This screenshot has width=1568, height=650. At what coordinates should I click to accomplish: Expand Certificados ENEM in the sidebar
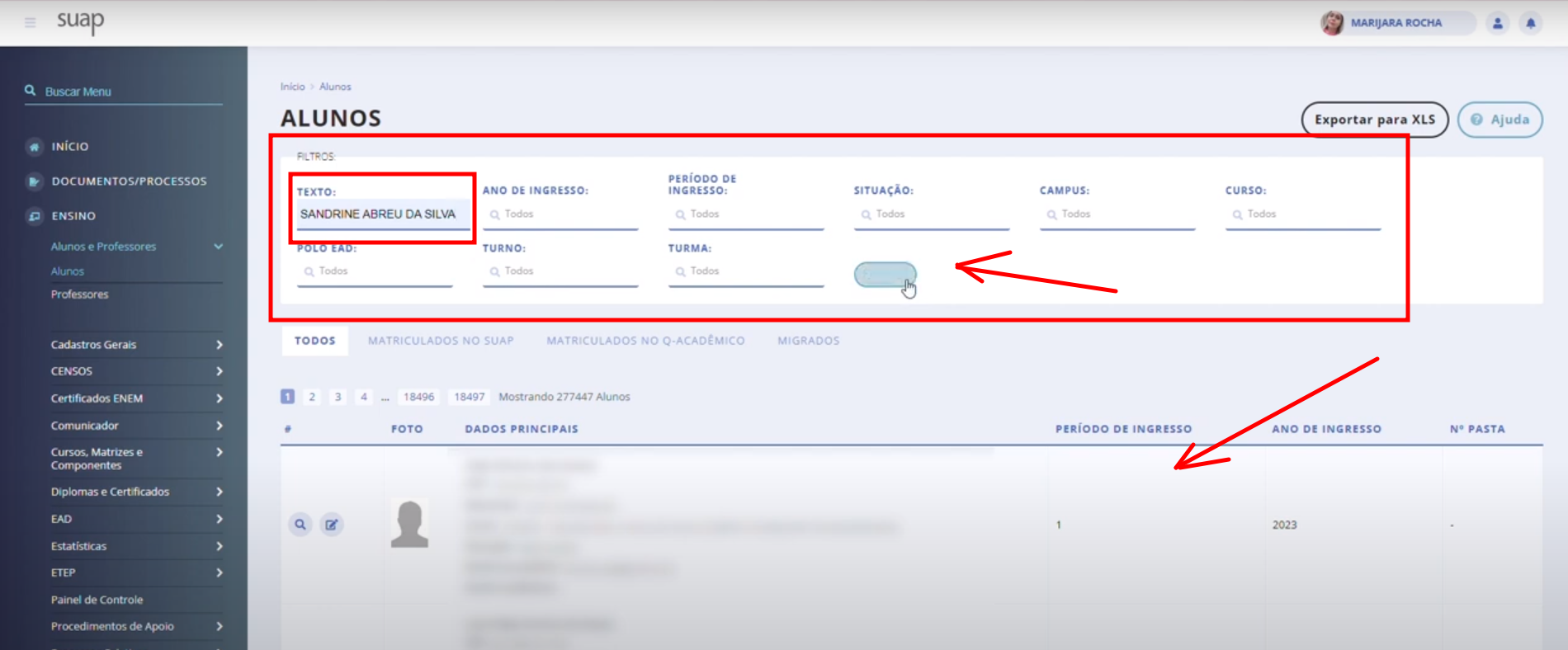[137, 398]
